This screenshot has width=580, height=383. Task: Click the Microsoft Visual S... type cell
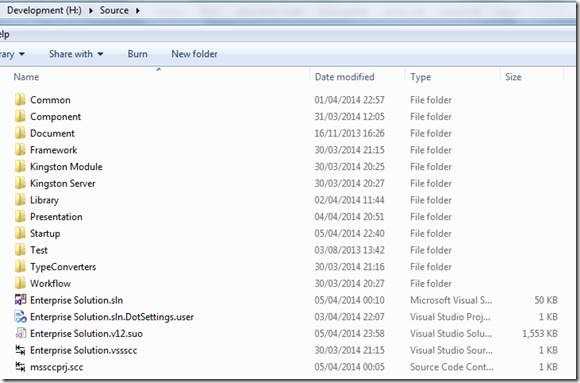click(x=451, y=300)
